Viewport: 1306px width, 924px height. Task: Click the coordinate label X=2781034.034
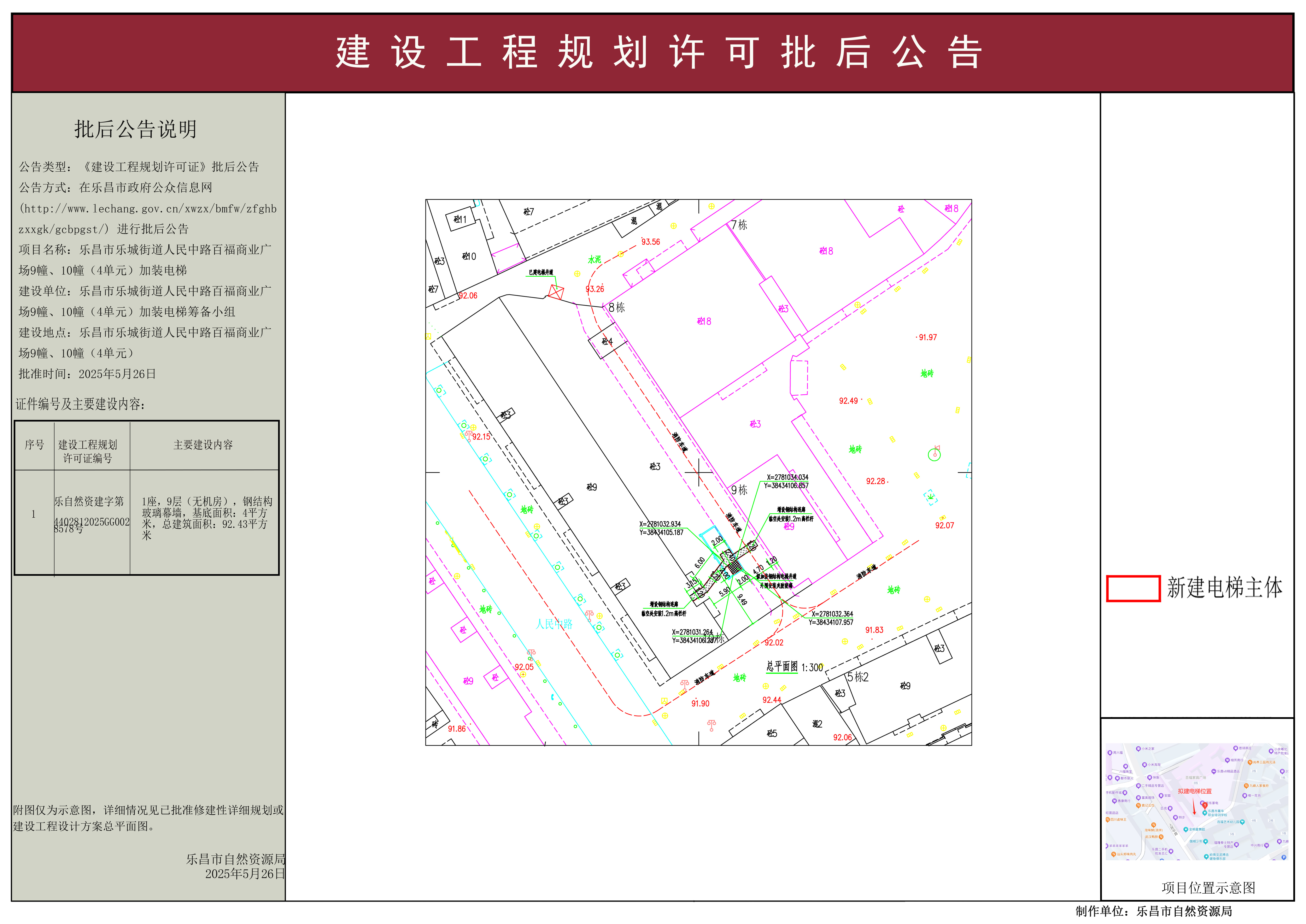(787, 477)
